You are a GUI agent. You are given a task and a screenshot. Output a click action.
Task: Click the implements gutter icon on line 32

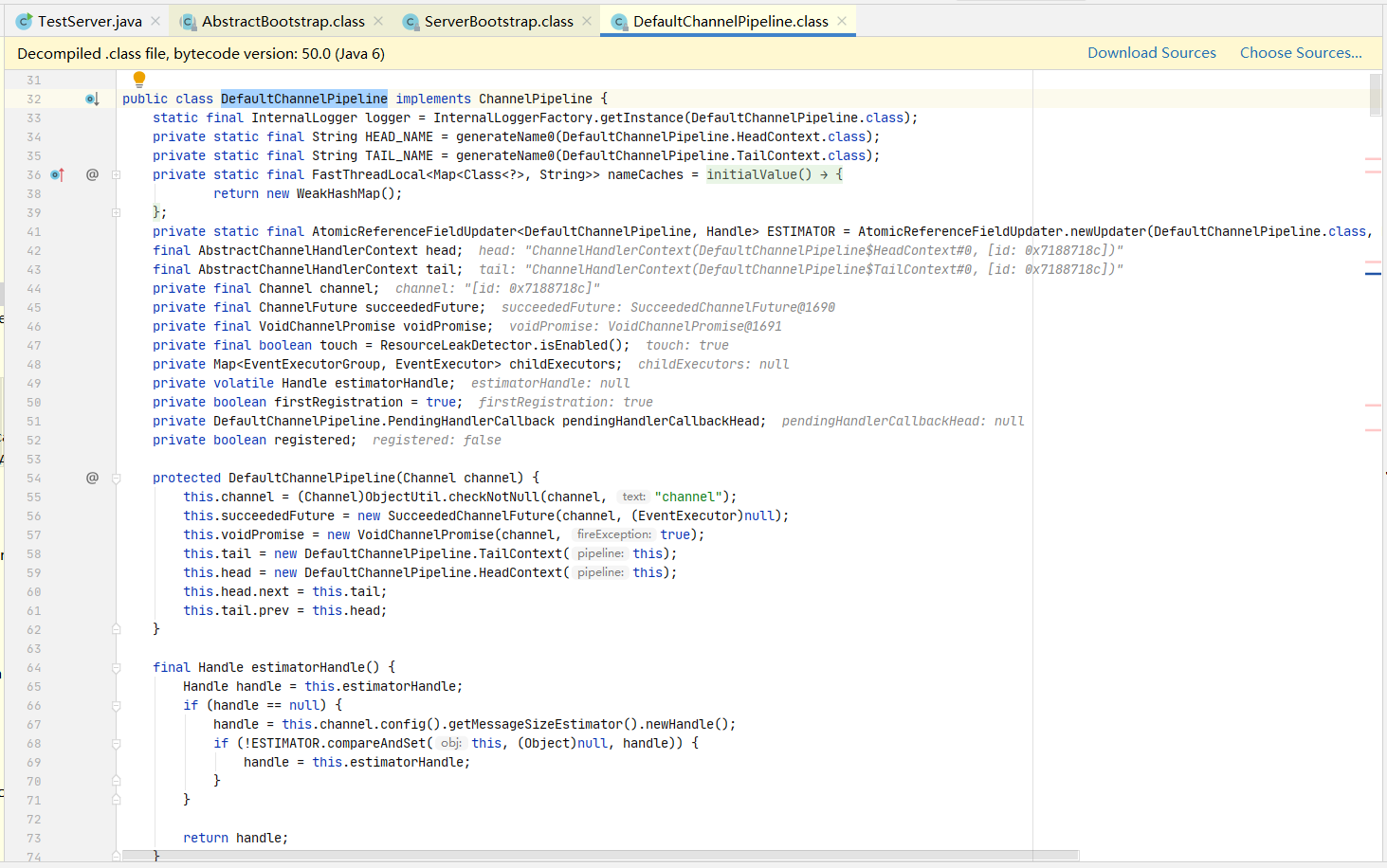pyautogui.click(x=92, y=99)
